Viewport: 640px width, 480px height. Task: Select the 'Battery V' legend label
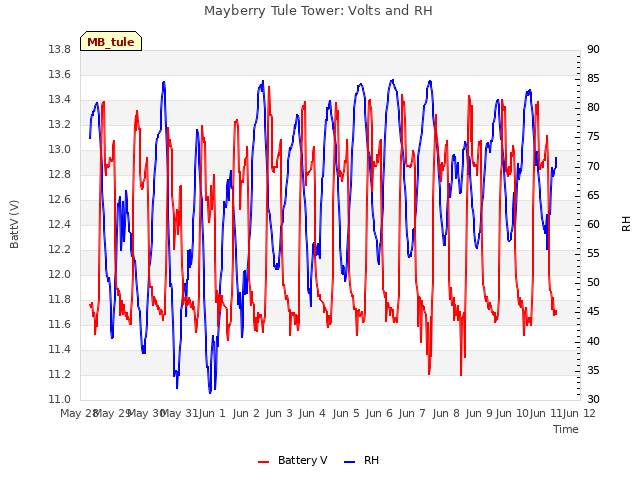coord(302,460)
